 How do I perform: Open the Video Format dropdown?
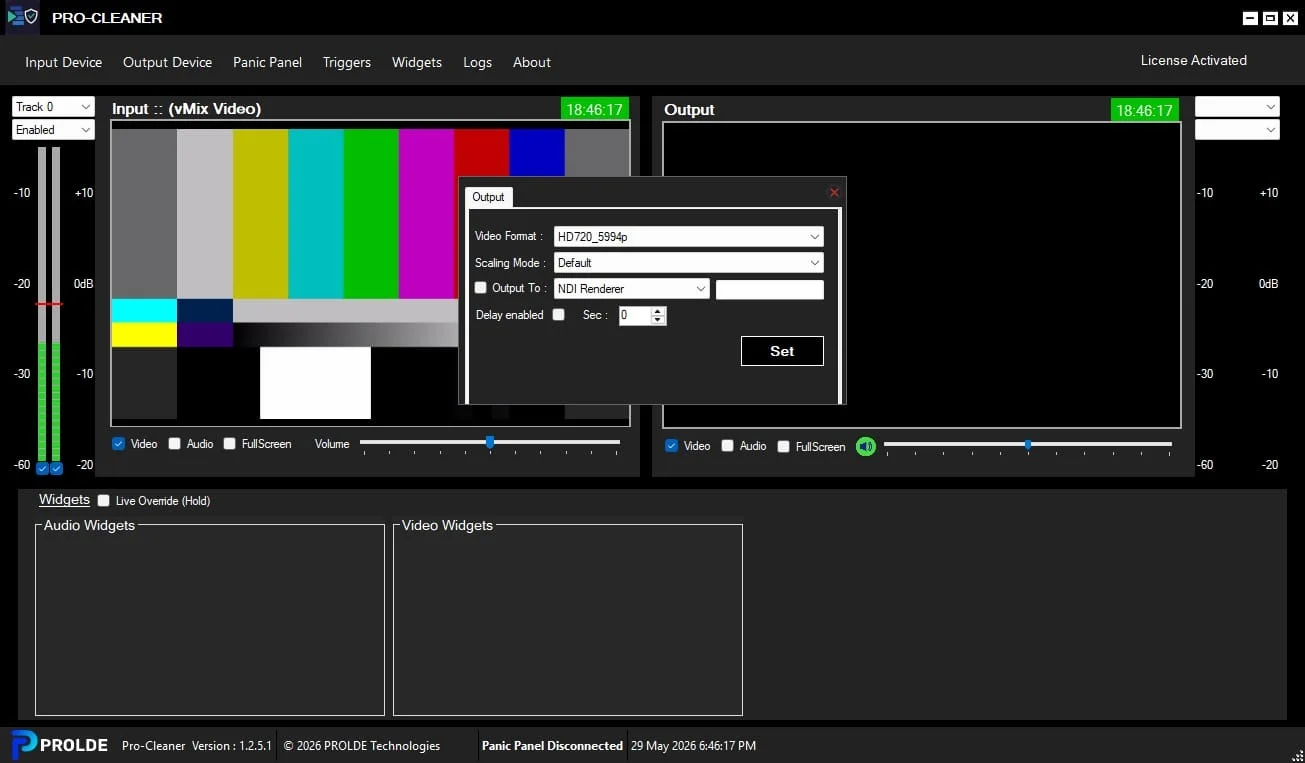pyautogui.click(x=689, y=237)
